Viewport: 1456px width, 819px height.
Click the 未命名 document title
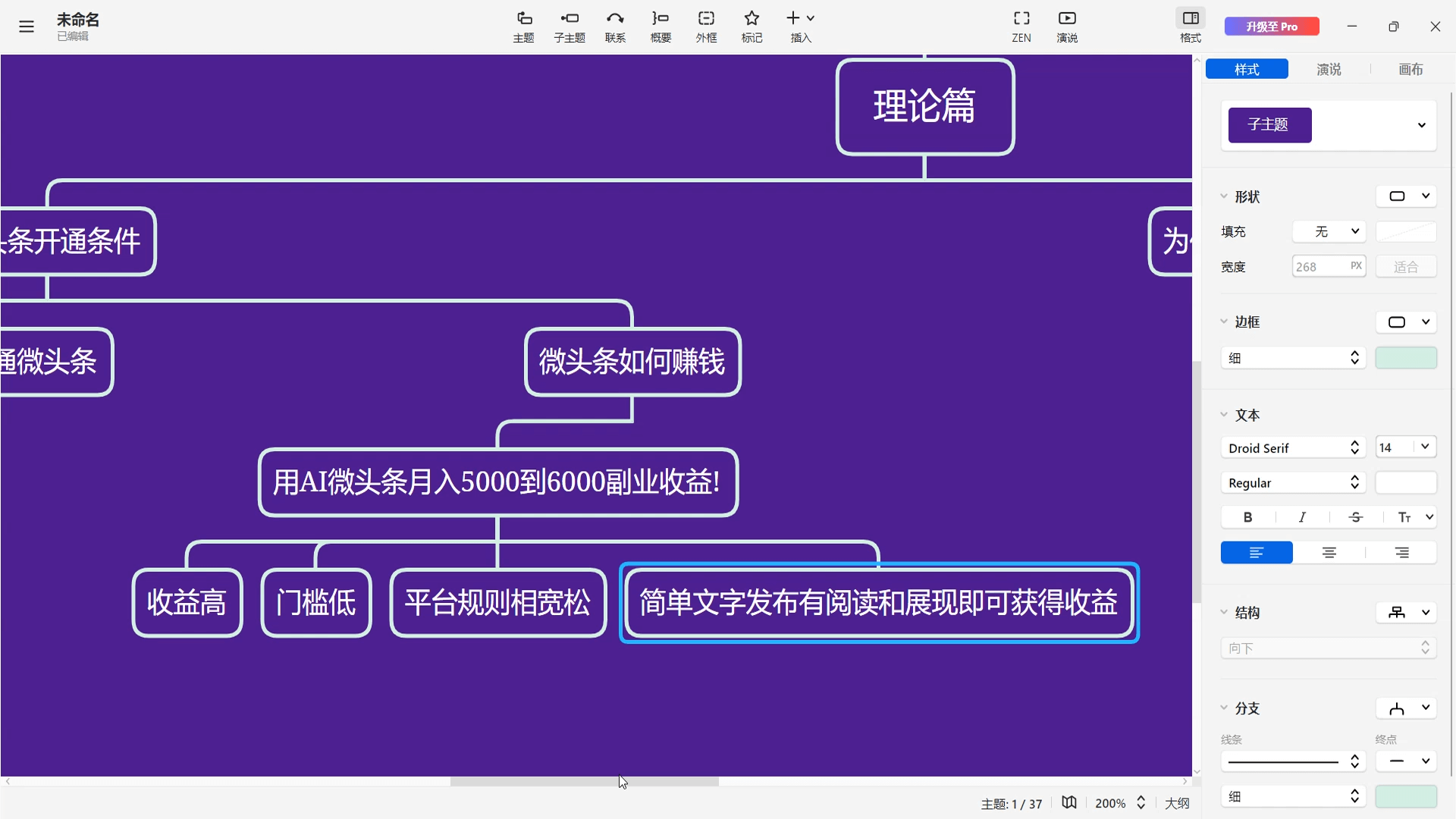78,20
